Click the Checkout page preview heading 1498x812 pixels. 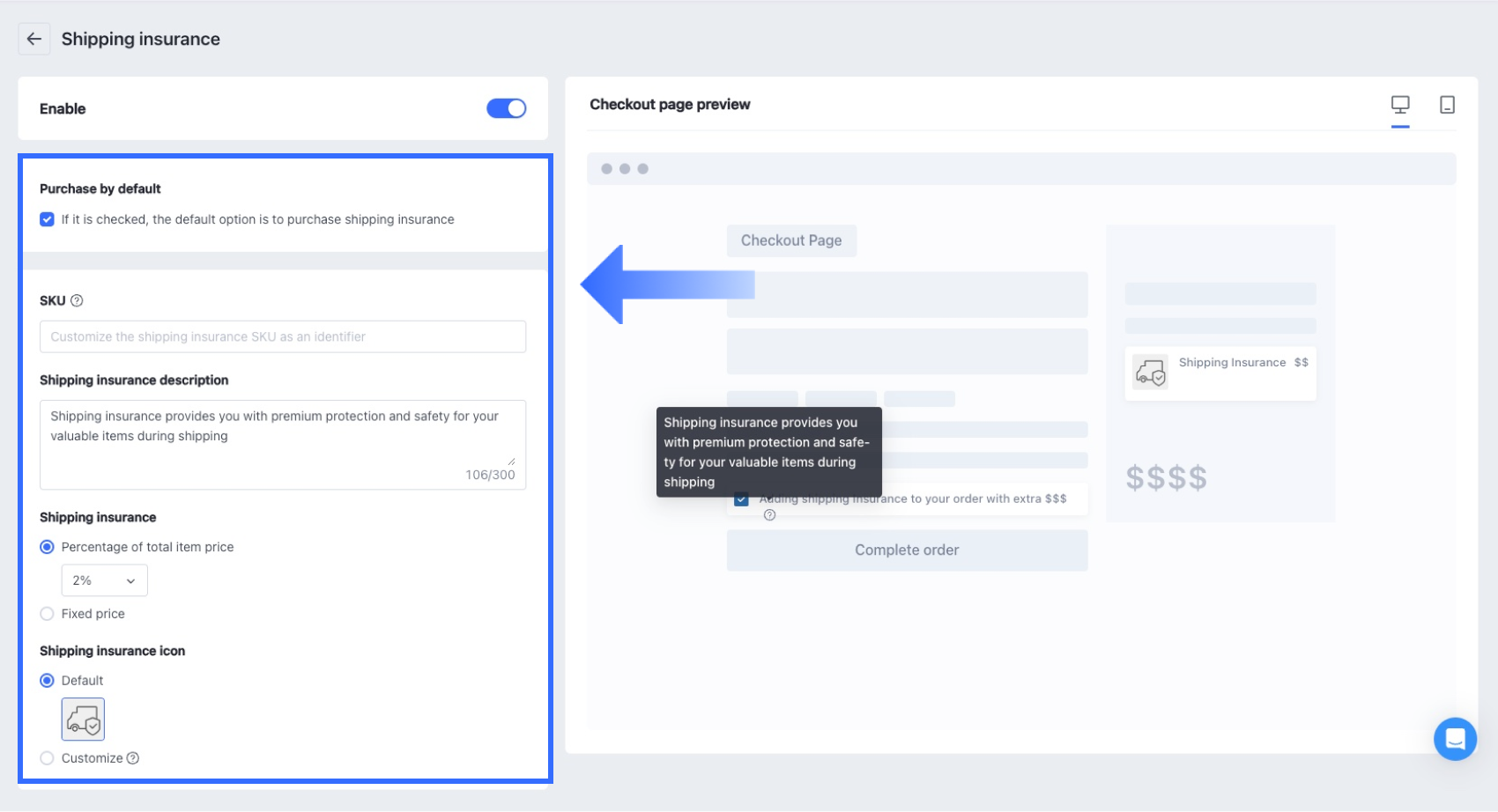click(x=670, y=105)
